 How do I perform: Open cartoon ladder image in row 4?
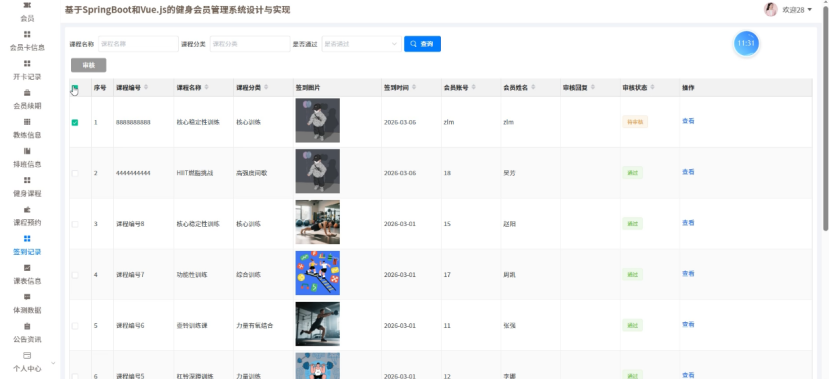(317, 273)
